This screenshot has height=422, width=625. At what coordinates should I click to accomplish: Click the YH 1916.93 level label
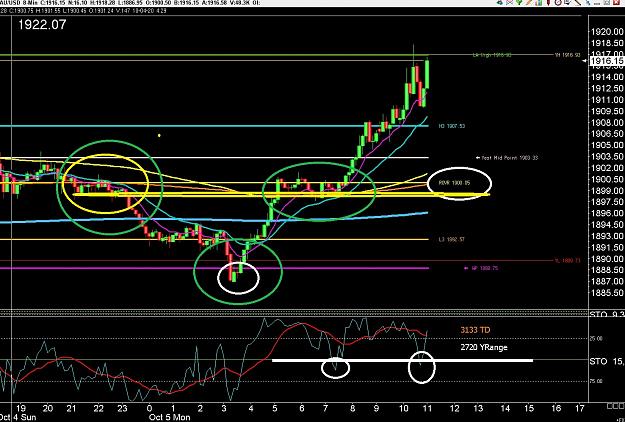point(568,55)
